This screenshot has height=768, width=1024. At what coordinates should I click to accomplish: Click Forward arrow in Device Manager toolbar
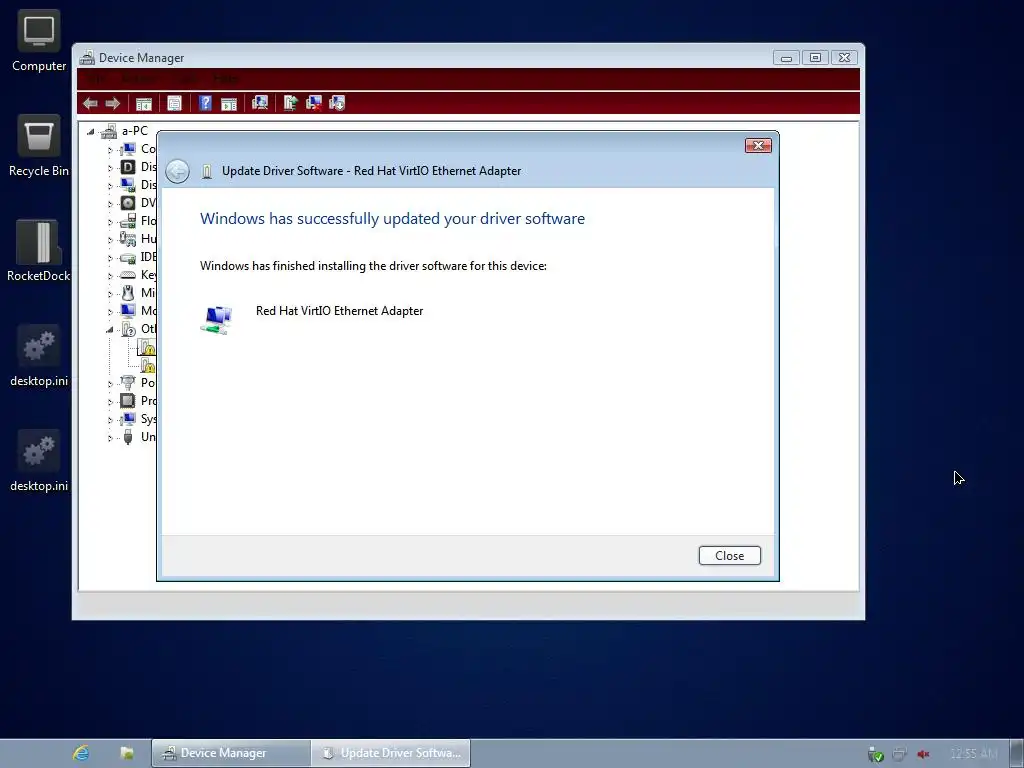click(112, 103)
